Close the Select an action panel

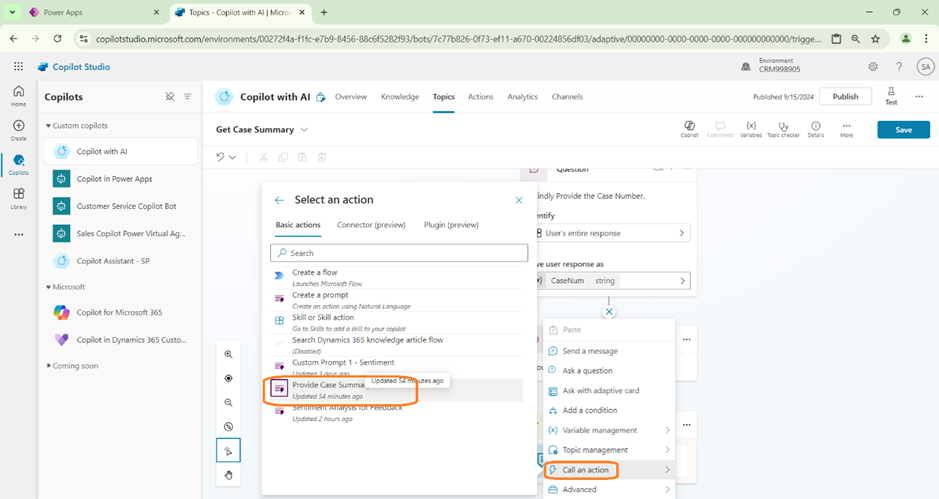(519, 200)
